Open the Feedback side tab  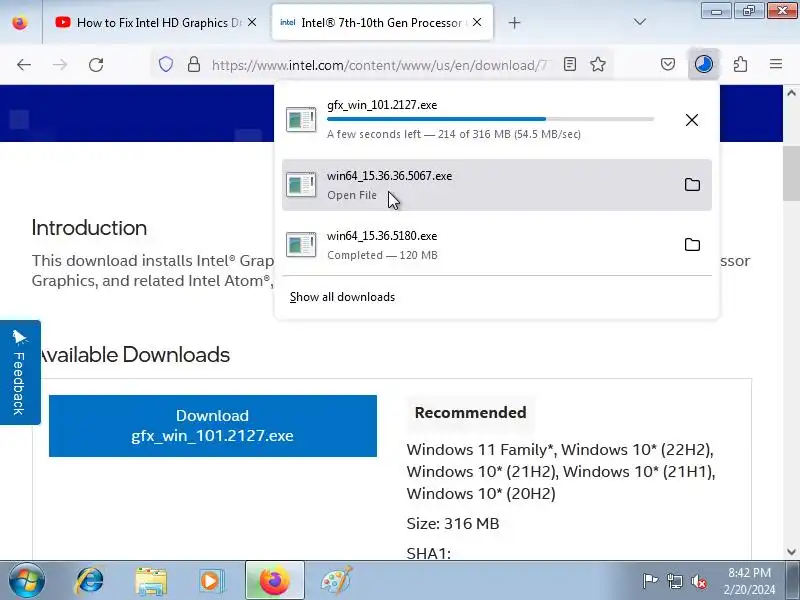[x=20, y=372]
